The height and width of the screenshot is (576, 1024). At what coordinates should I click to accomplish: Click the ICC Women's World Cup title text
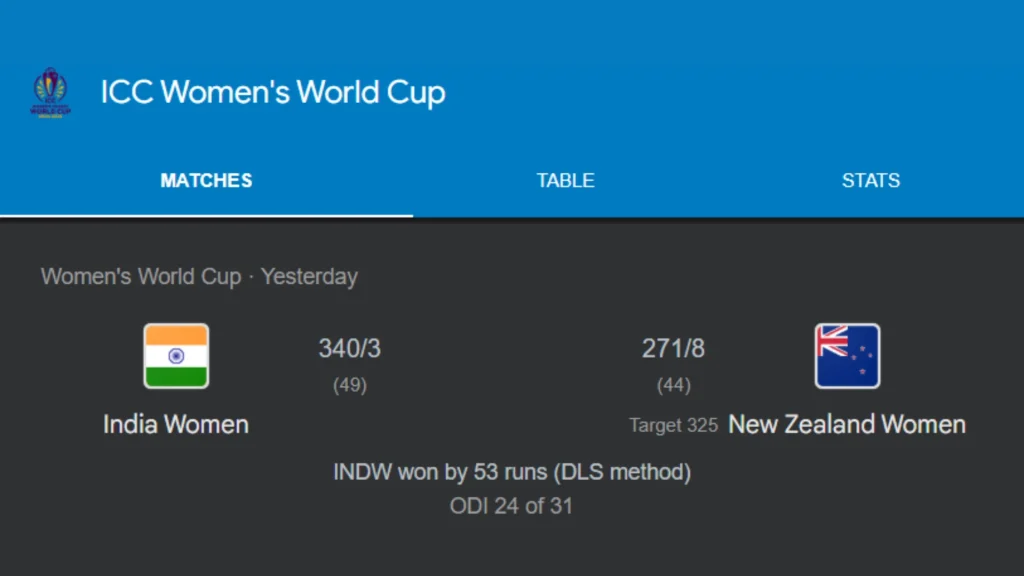pyautogui.click(x=272, y=93)
